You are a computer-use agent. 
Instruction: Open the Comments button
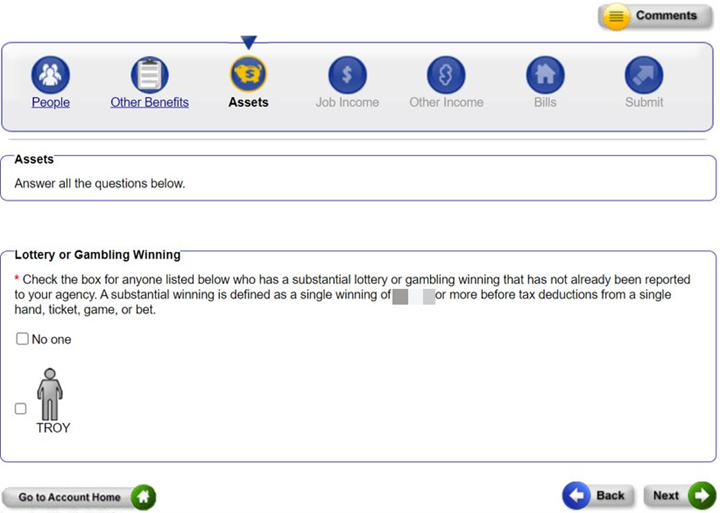665,16
